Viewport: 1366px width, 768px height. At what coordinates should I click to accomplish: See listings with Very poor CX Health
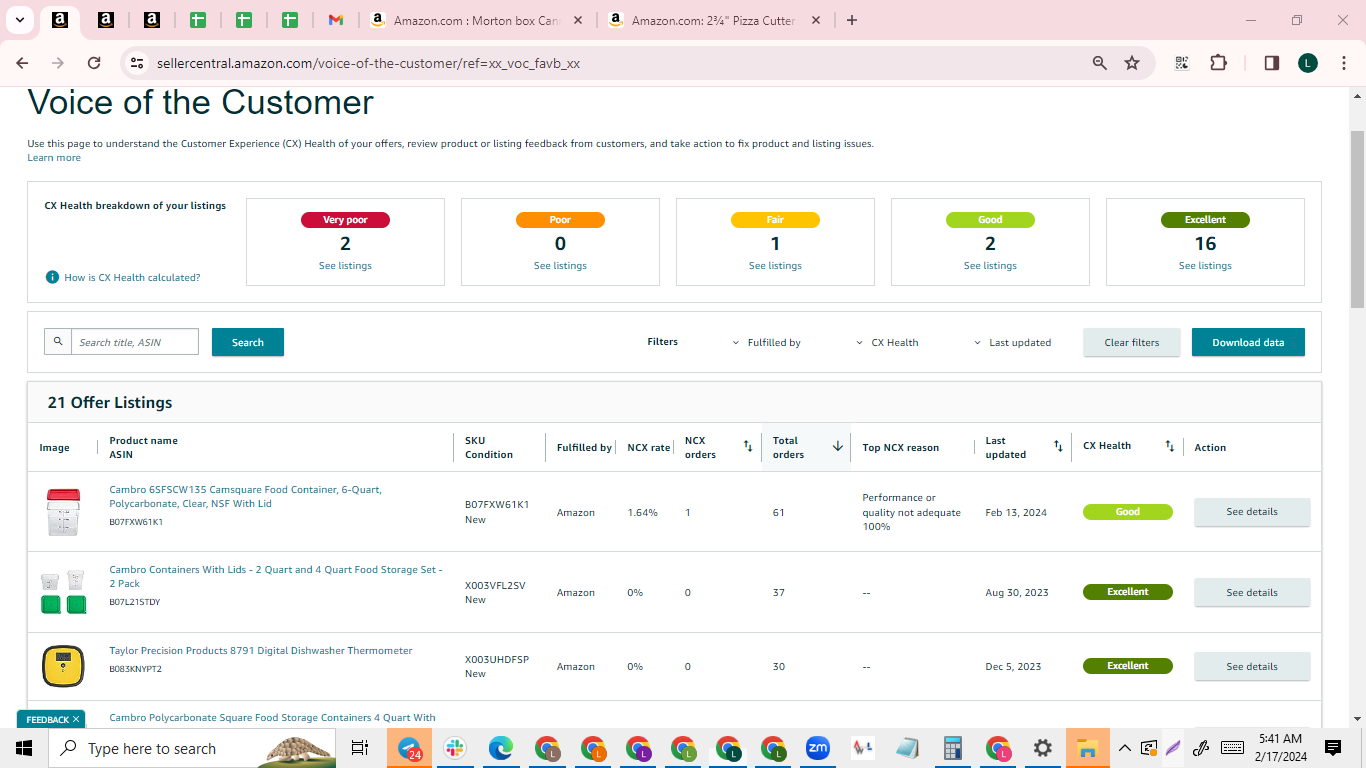point(345,266)
